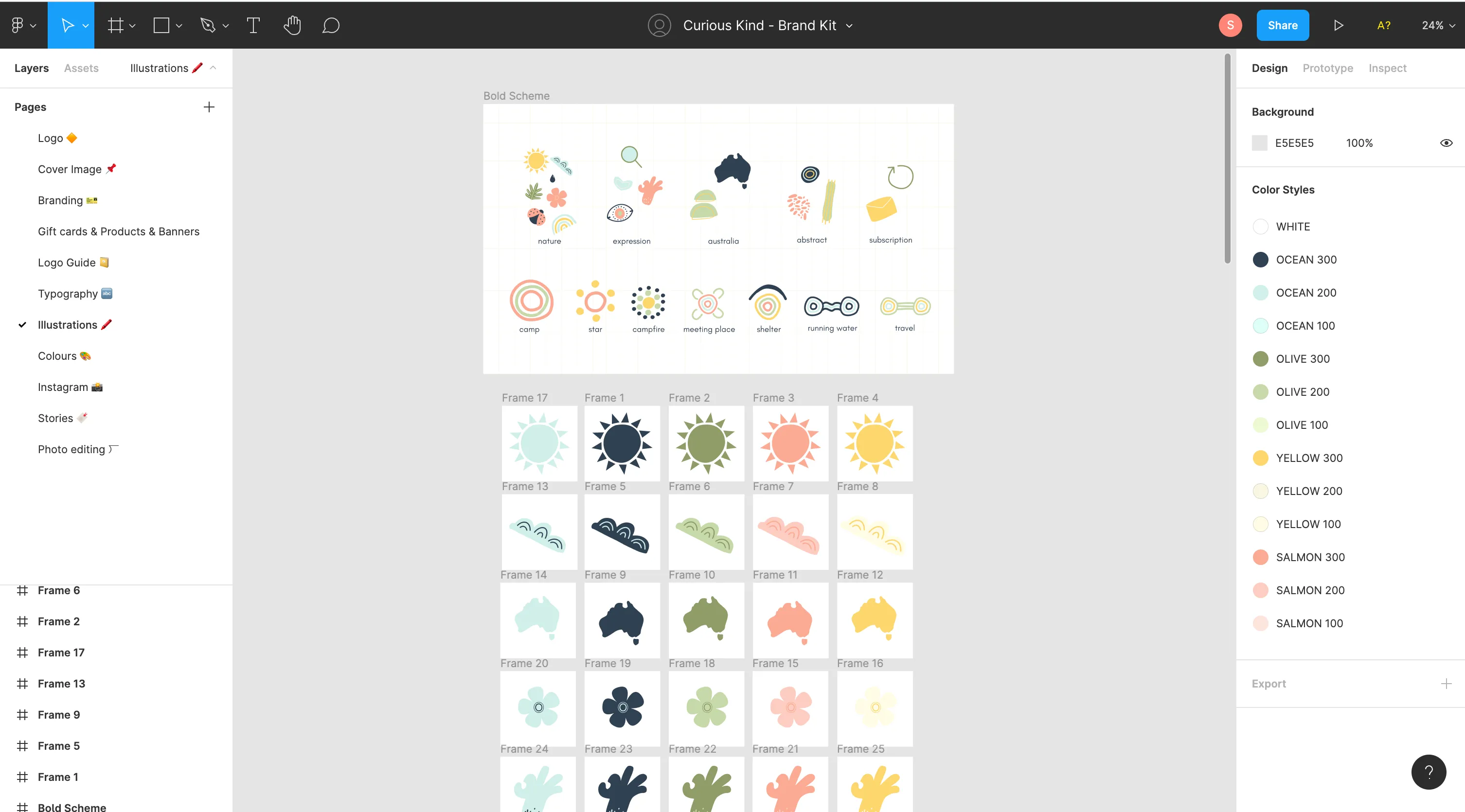Click the team icon beside file name
This screenshot has width=1465, height=812.
[x=659, y=25]
